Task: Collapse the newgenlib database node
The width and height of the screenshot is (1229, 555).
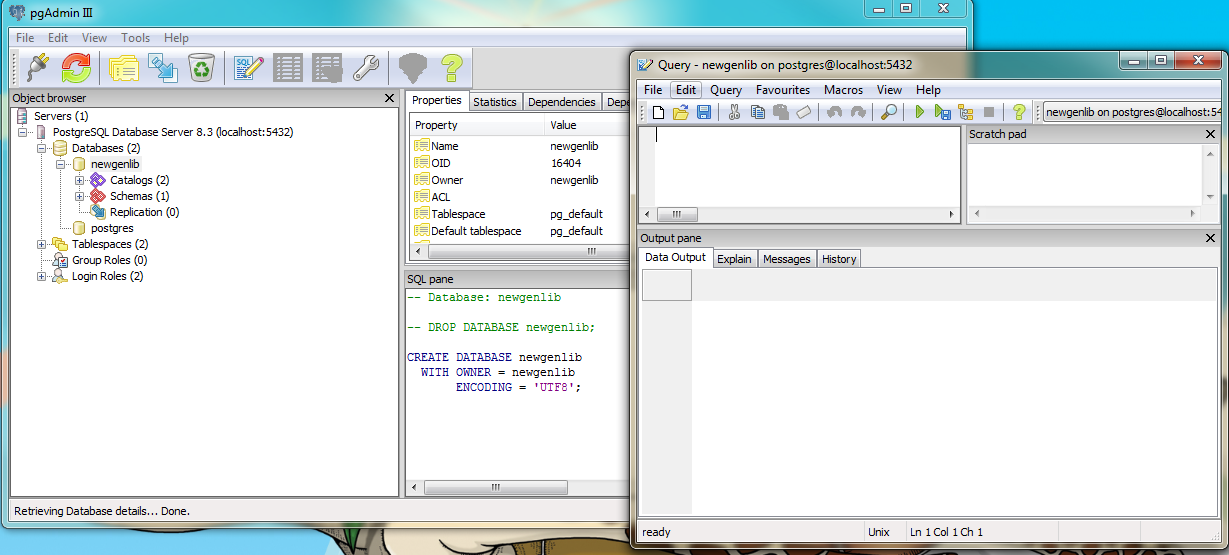Action: [61, 164]
